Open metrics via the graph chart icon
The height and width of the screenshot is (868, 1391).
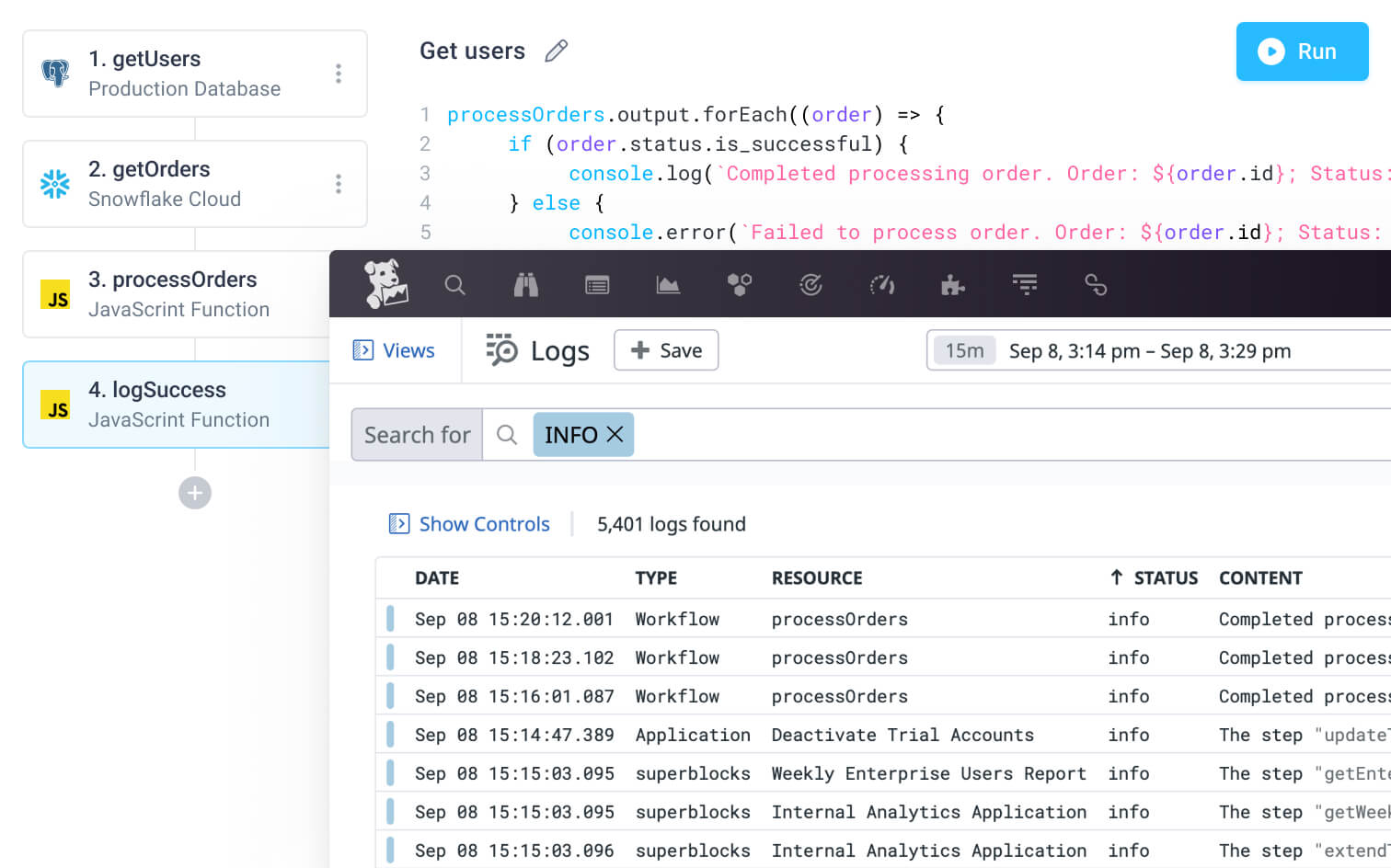click(x=668, y=285)
